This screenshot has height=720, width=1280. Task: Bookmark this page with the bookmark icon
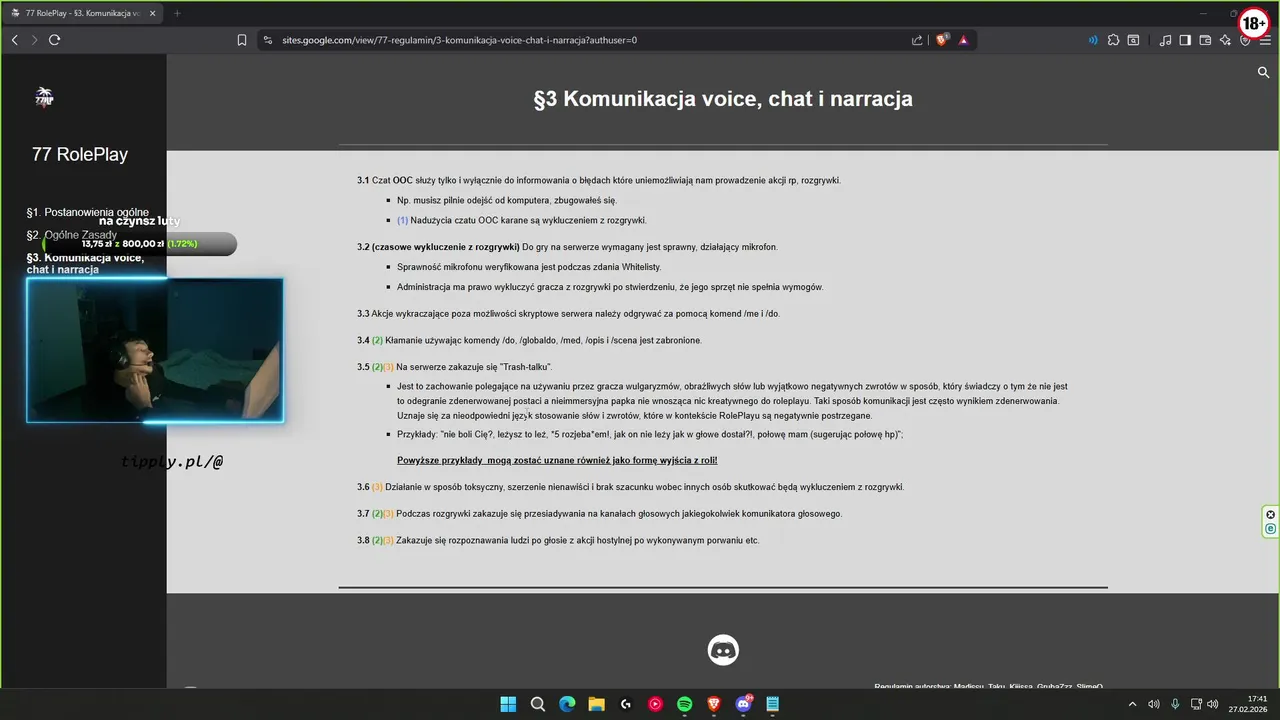pyautogui.click(x=242, y=40)
